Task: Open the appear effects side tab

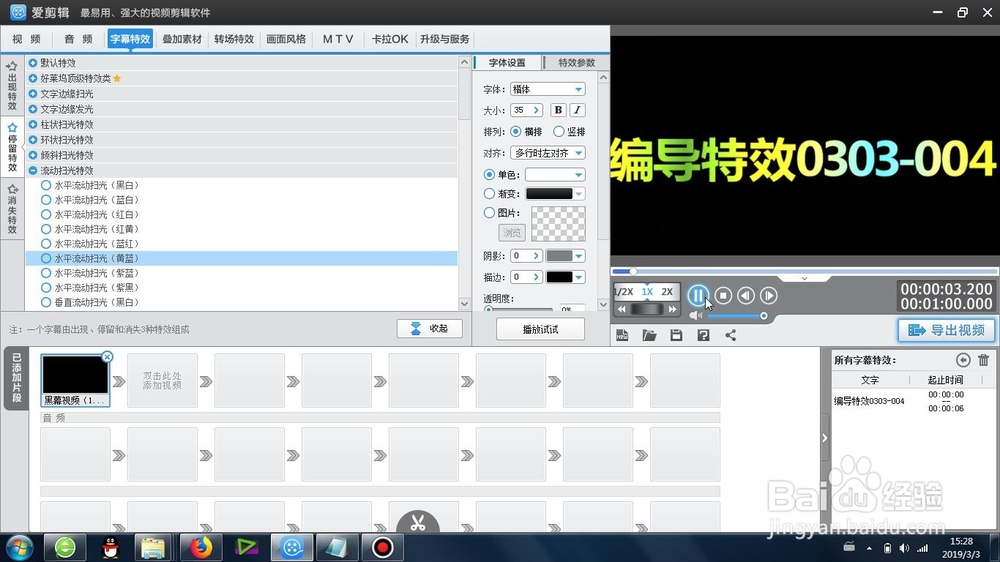Action: (12, 86)
